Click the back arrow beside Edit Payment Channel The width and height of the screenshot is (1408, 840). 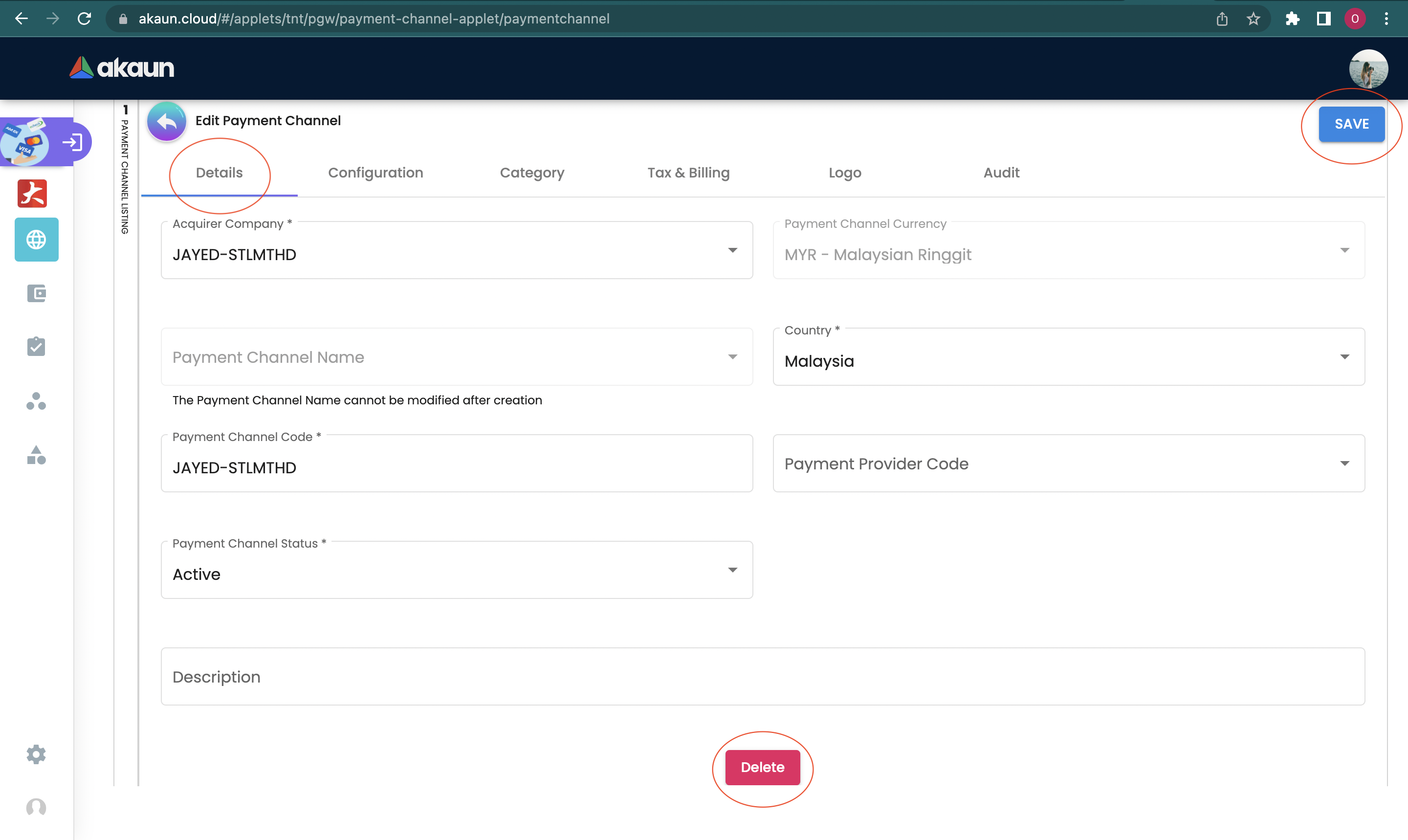tap(166, 121)
